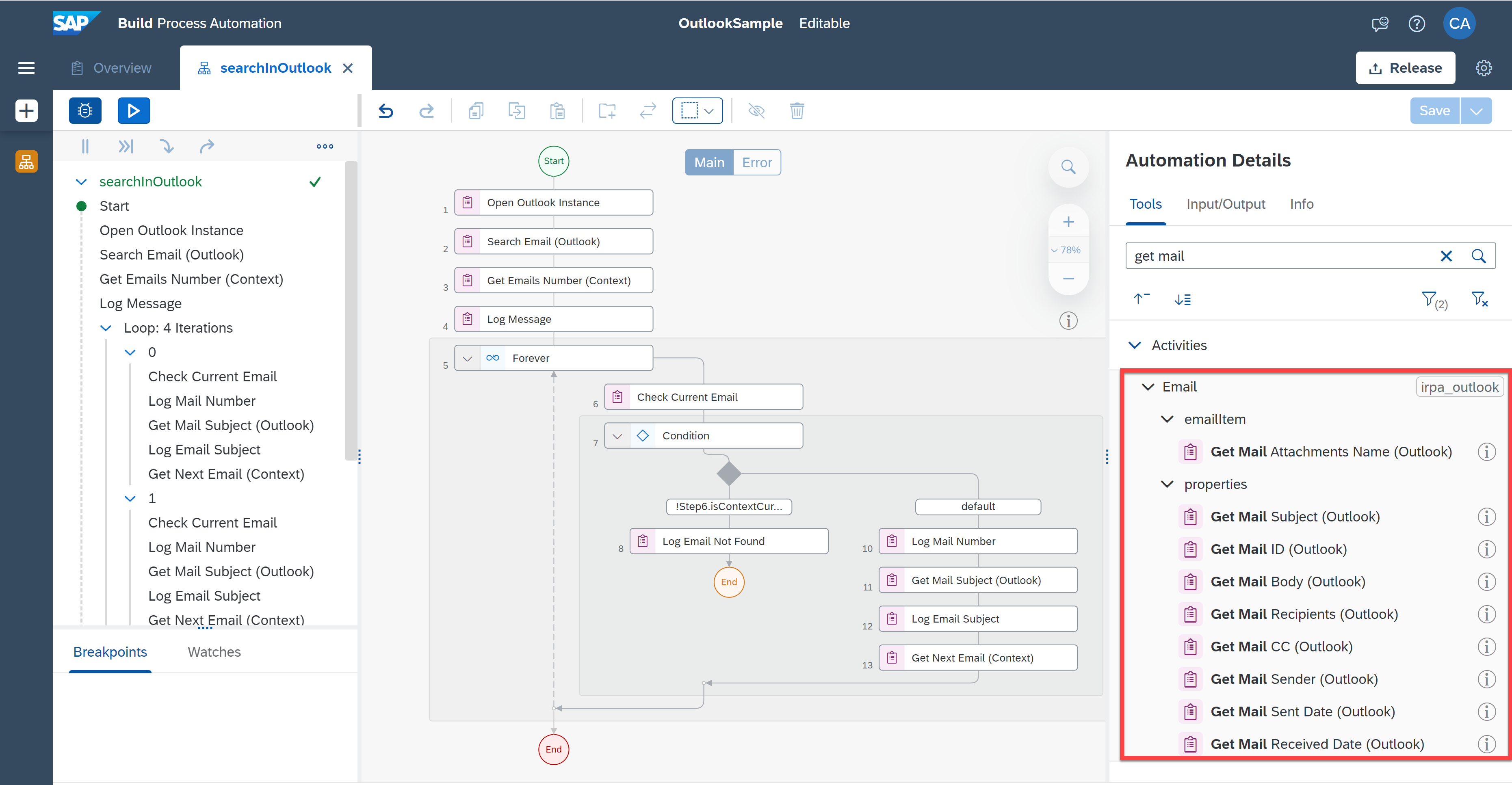
Task: Click the add-to-group folder icon
Action: tap(607, 110)
